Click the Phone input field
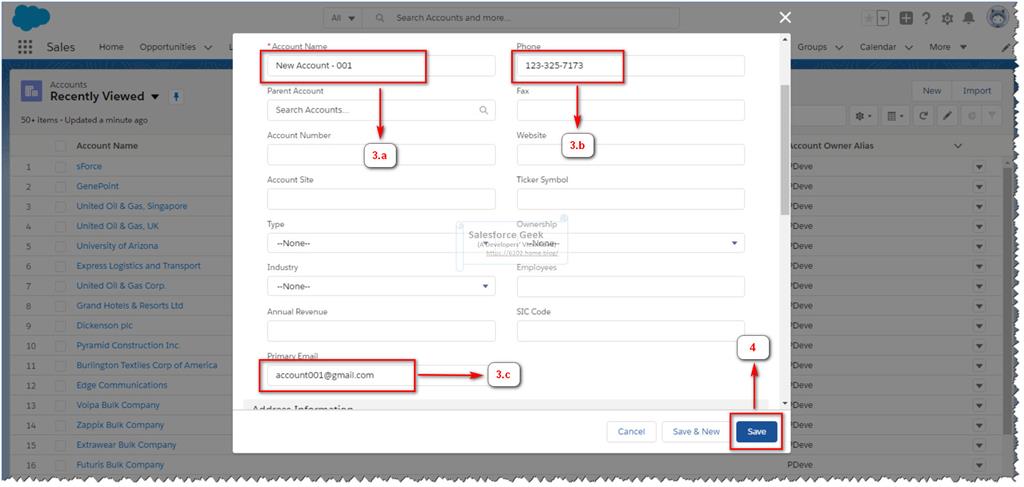1024x487 pixels. point(631,65)
